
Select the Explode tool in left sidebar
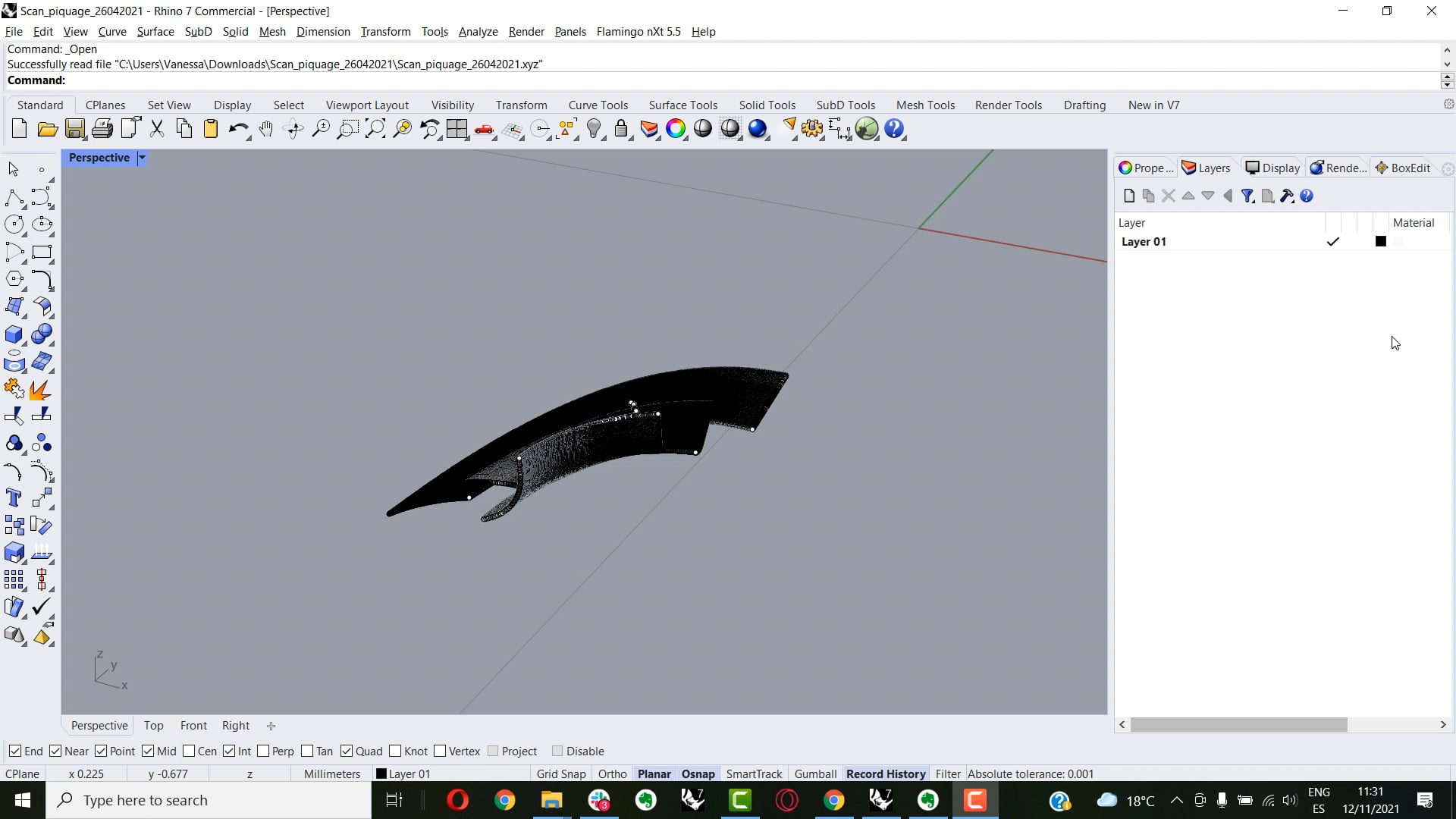coord(41,390)
